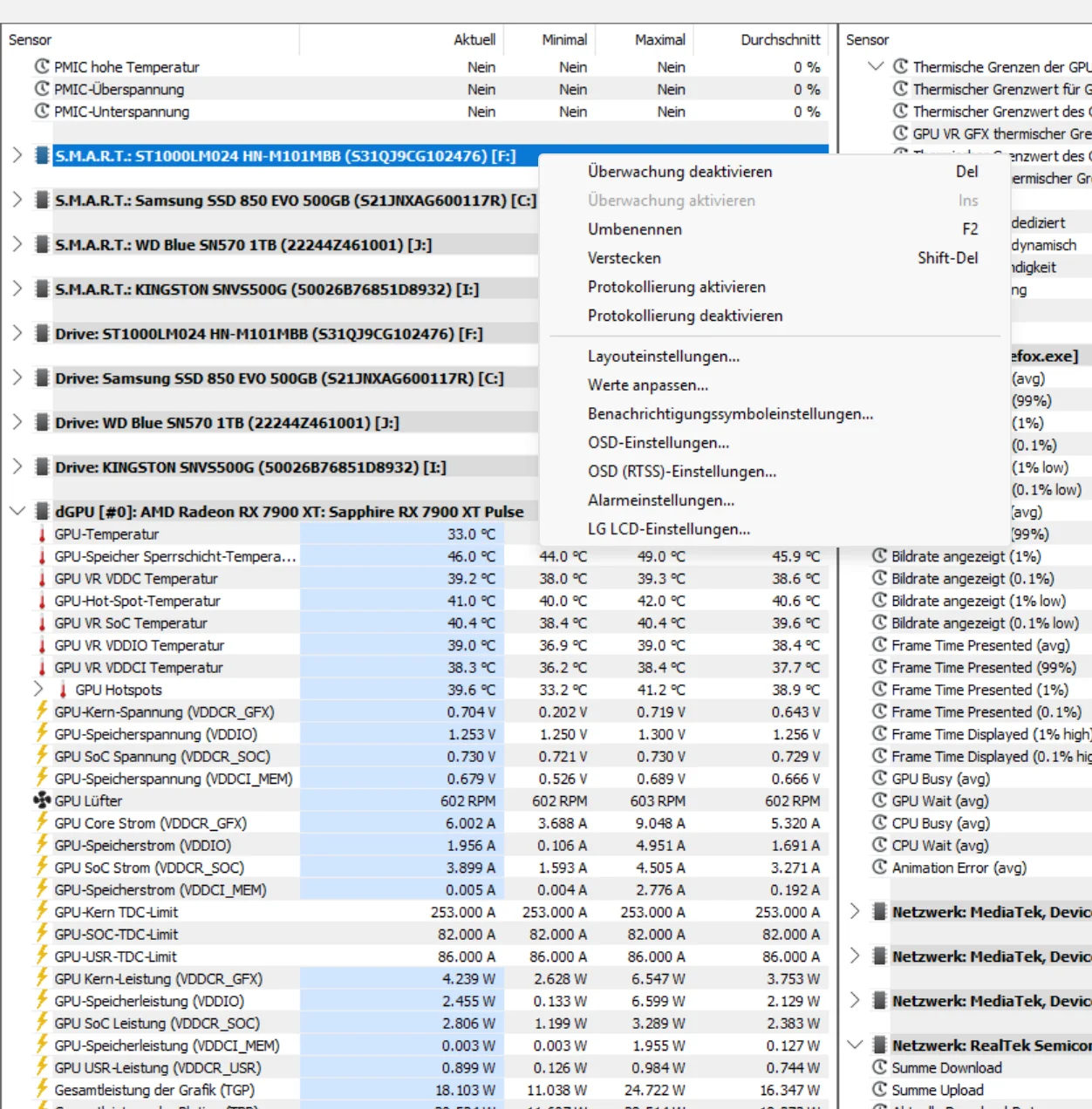The height and width of the screenshot is (1109, 1092).
Task: Click the fan icon beside GPU Lüfter
Action: pyautogui.click(x=42, y=800)
